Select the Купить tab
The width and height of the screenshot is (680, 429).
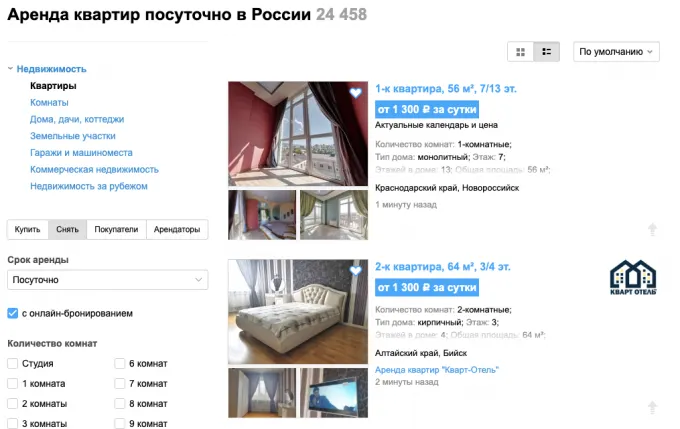coord(27,229)
